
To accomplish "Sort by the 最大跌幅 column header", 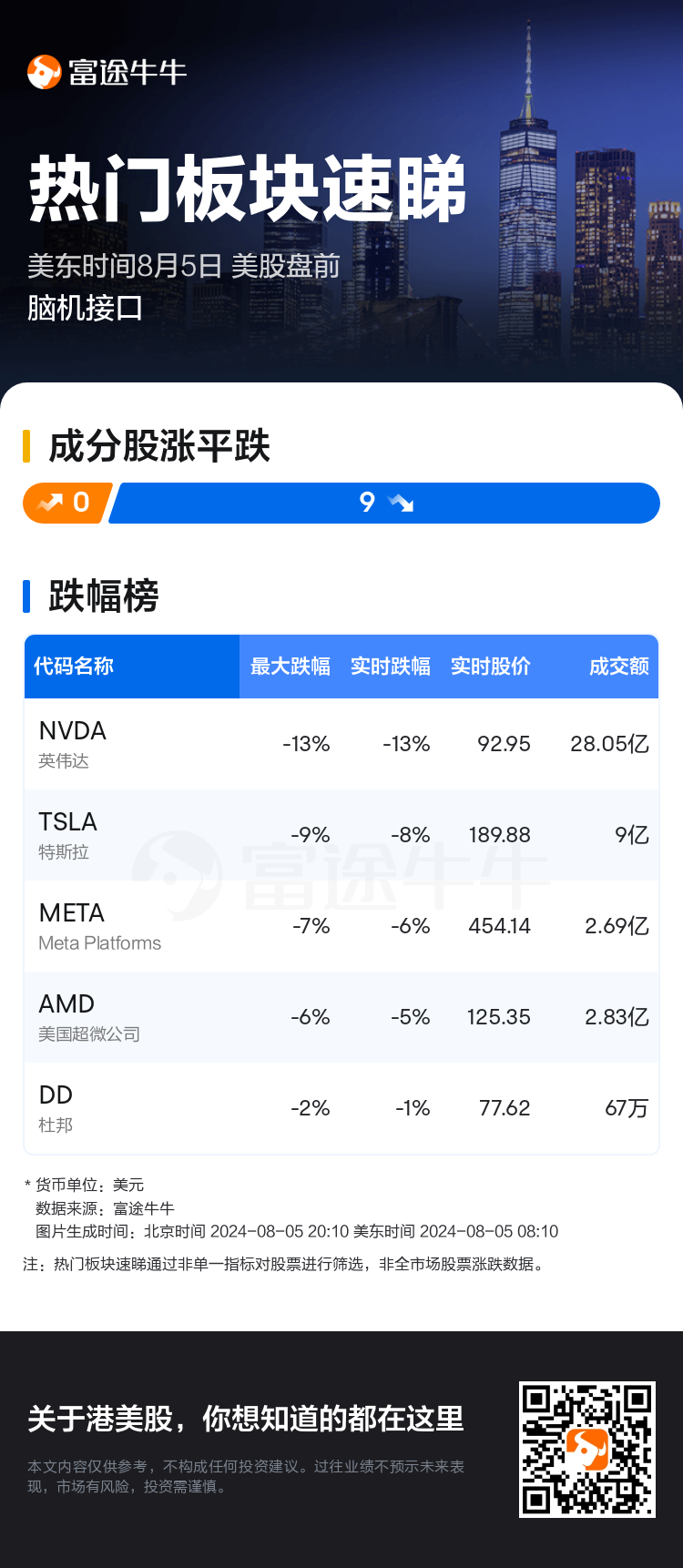I will coord(290,667).
